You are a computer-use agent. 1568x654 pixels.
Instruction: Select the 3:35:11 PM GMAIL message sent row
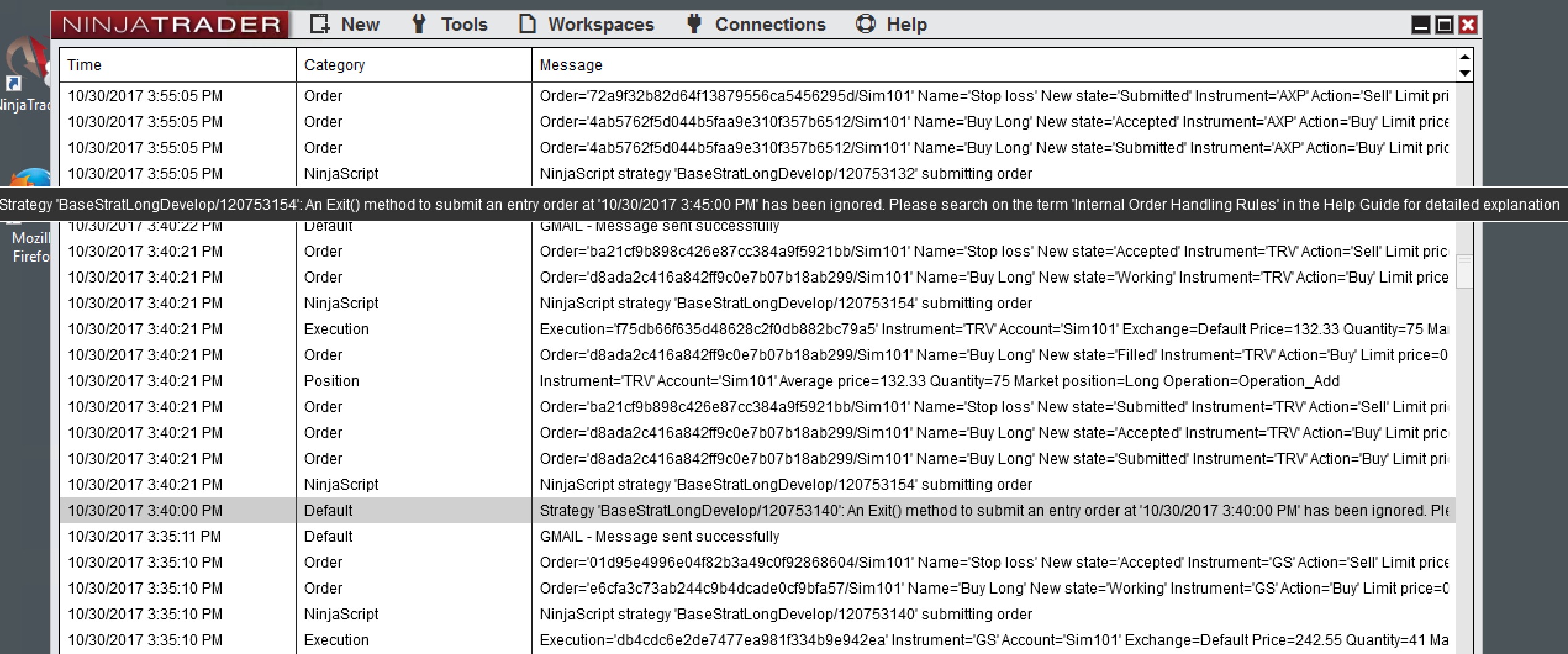pyautogui.click(x=758, y=537)
